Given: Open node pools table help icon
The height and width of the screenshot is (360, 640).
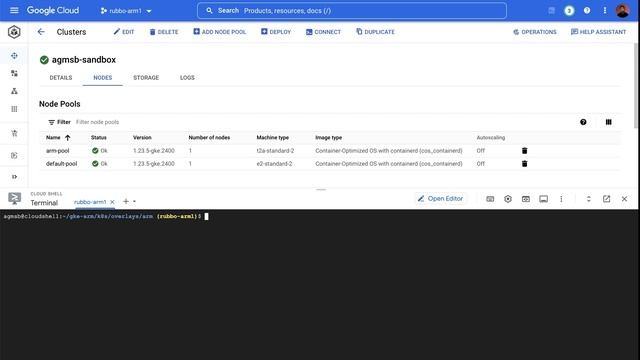Looking at the screenshot, I should coord(583,122).
